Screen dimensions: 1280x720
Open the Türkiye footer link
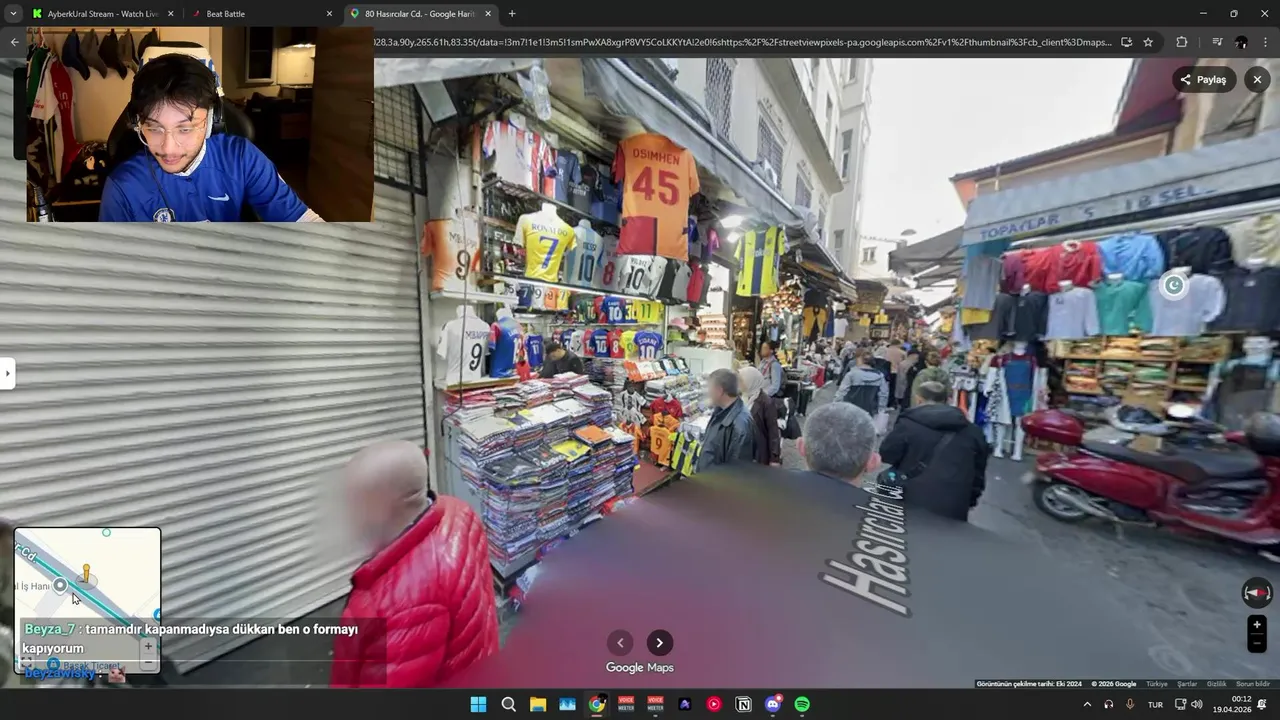(1157, 684)
